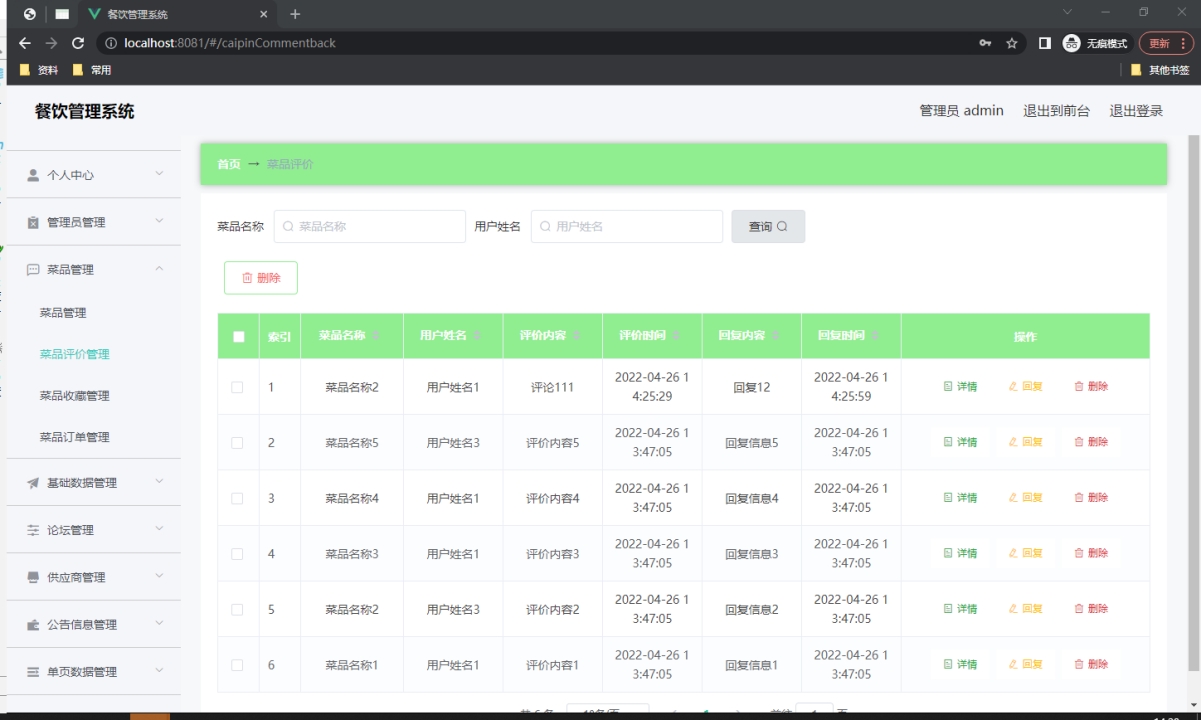Open 菜品评价管理 submenu item
Screen dimensions: 1201x720
click(x=75, y=354)
